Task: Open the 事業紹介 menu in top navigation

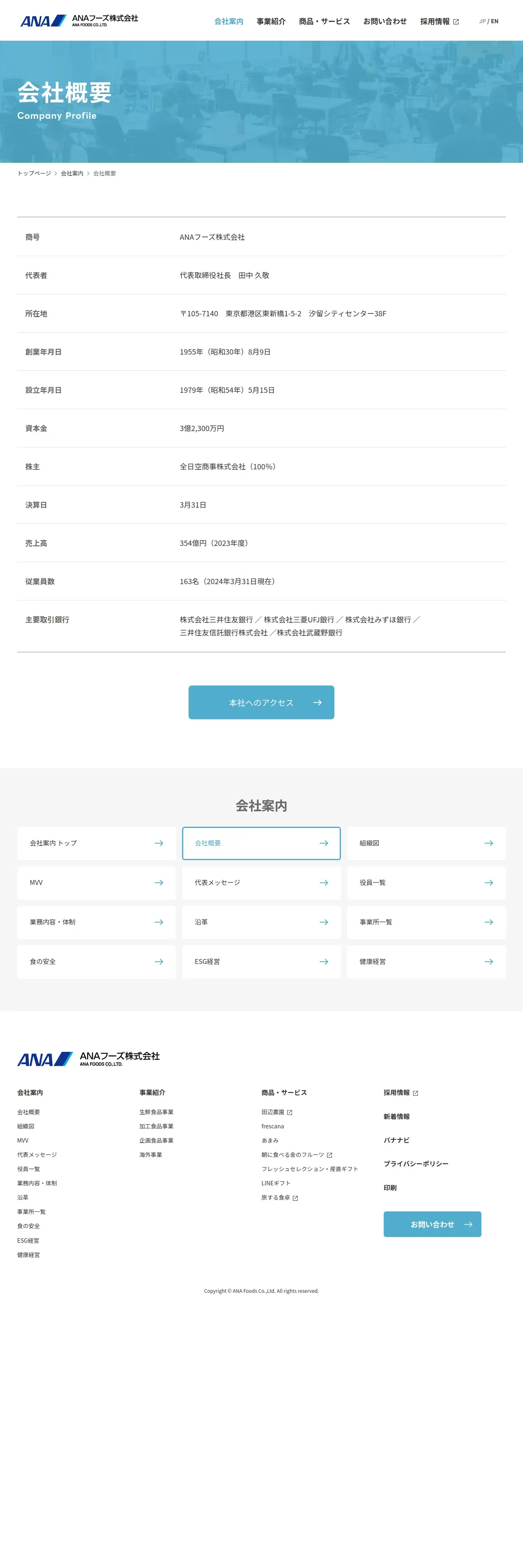Action: [x=271, y=21]
